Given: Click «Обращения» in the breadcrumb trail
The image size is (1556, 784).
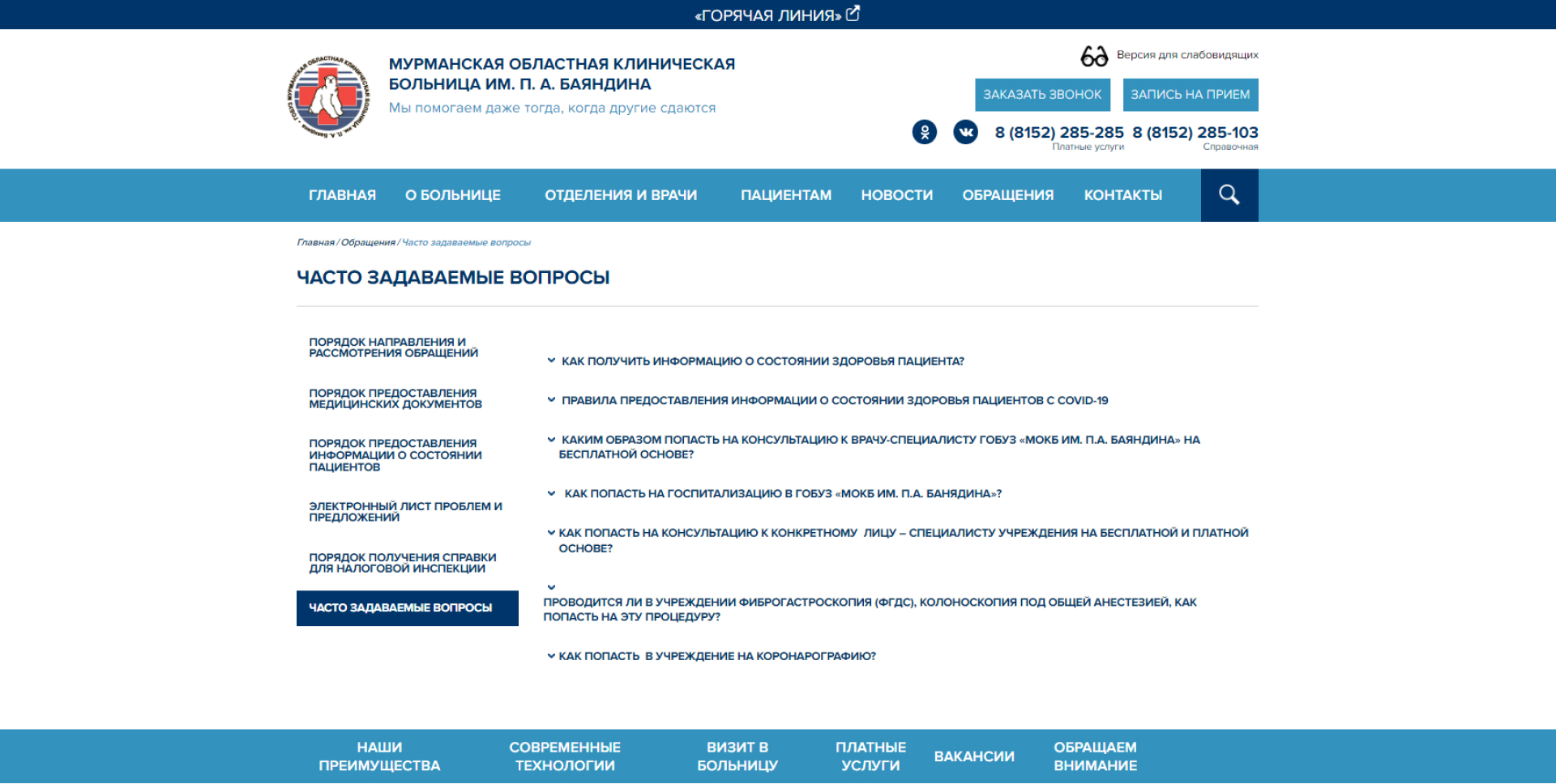Looking at the screenshot, I should [x=368, y=242].
